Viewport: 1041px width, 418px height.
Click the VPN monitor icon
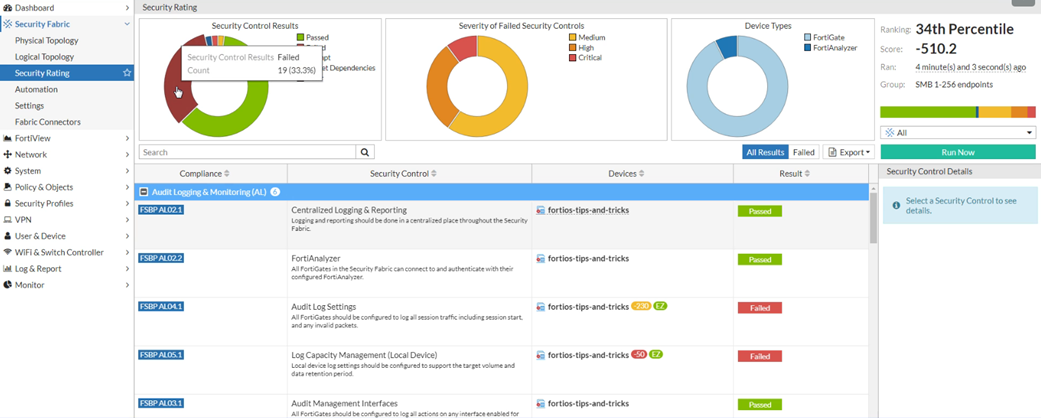click(x=8, y=220)
